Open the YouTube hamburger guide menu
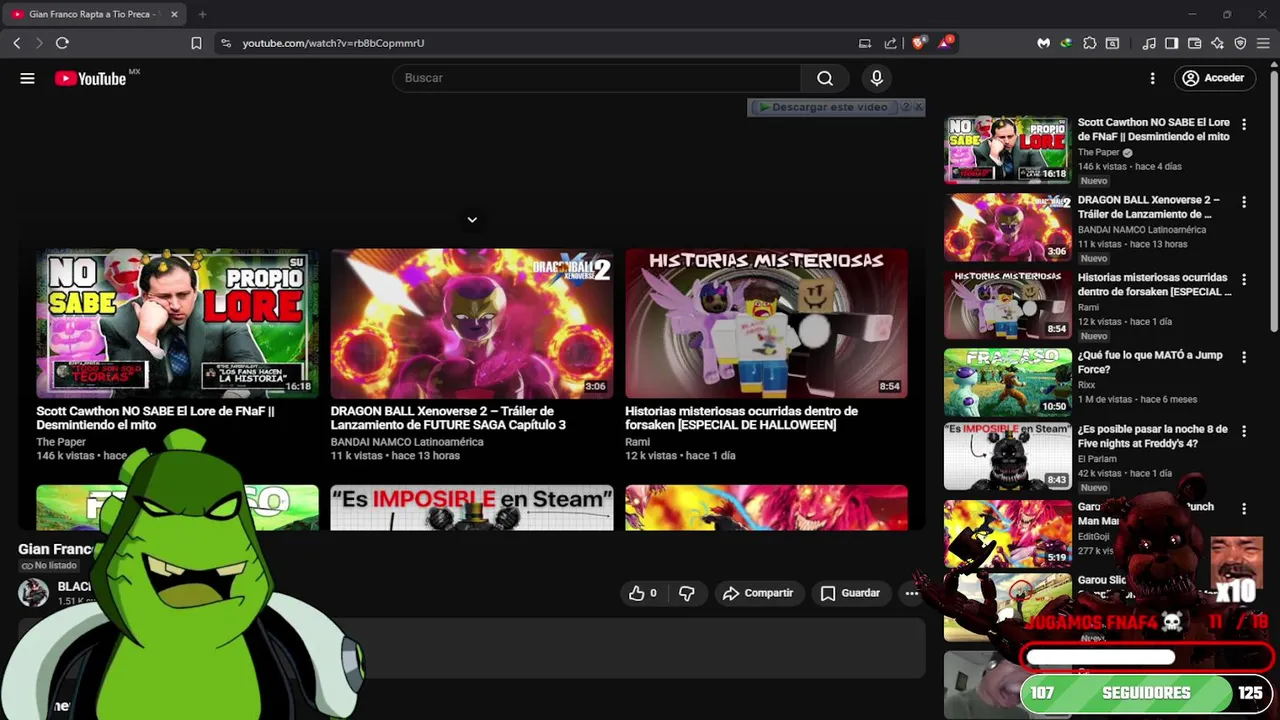Screen dimensions: 1280x720 pyautogui.click(x=27, y=78)
